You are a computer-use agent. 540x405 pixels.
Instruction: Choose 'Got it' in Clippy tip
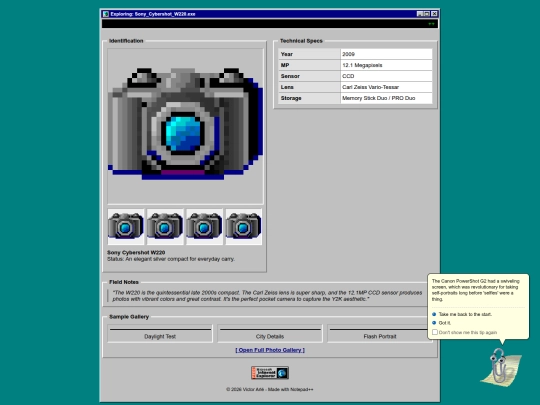[x=445, y=323]
